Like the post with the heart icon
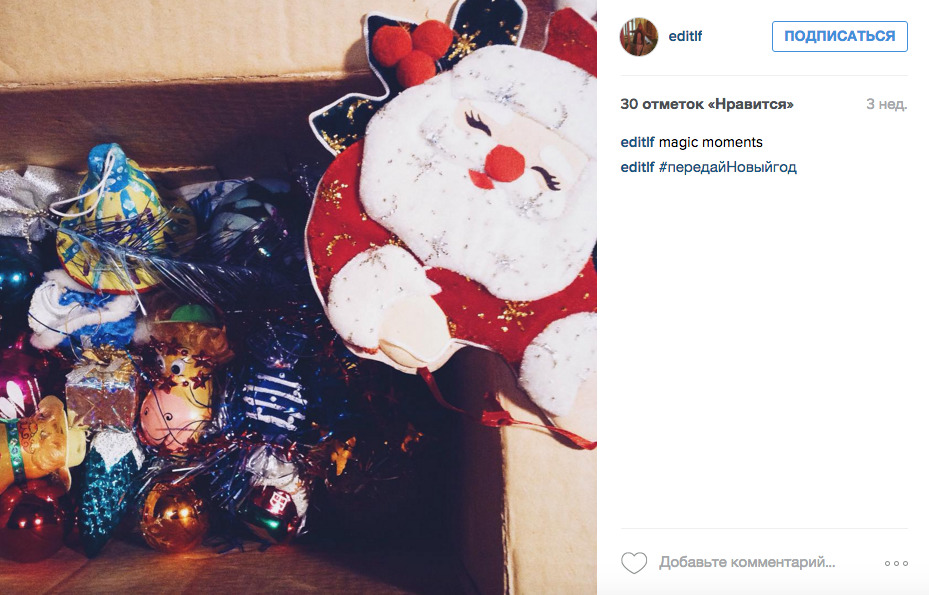This screenshot has height=595, width=929. pos(633,562)
